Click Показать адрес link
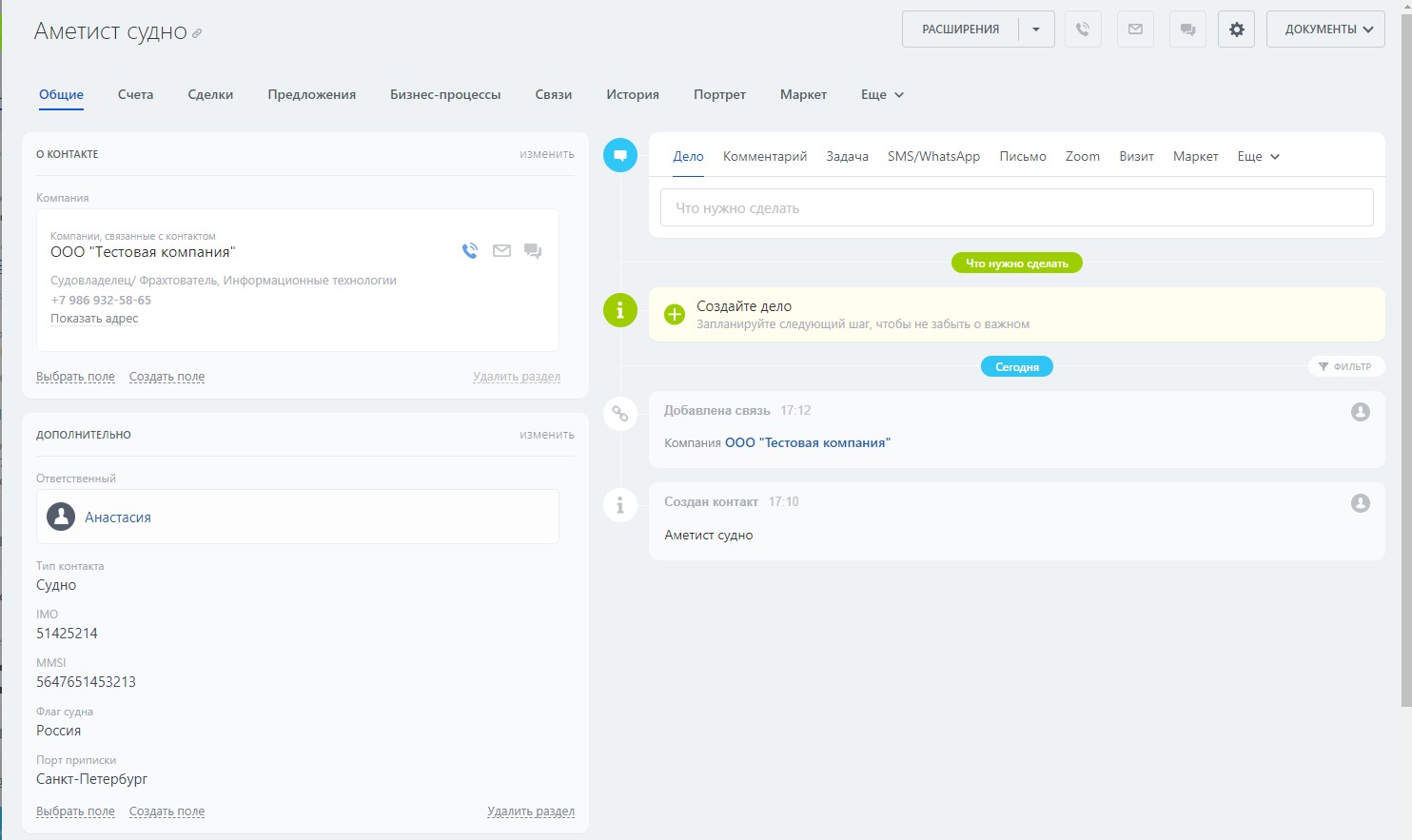The height and width of the screenshot is (840, 1412). [94, 319]
